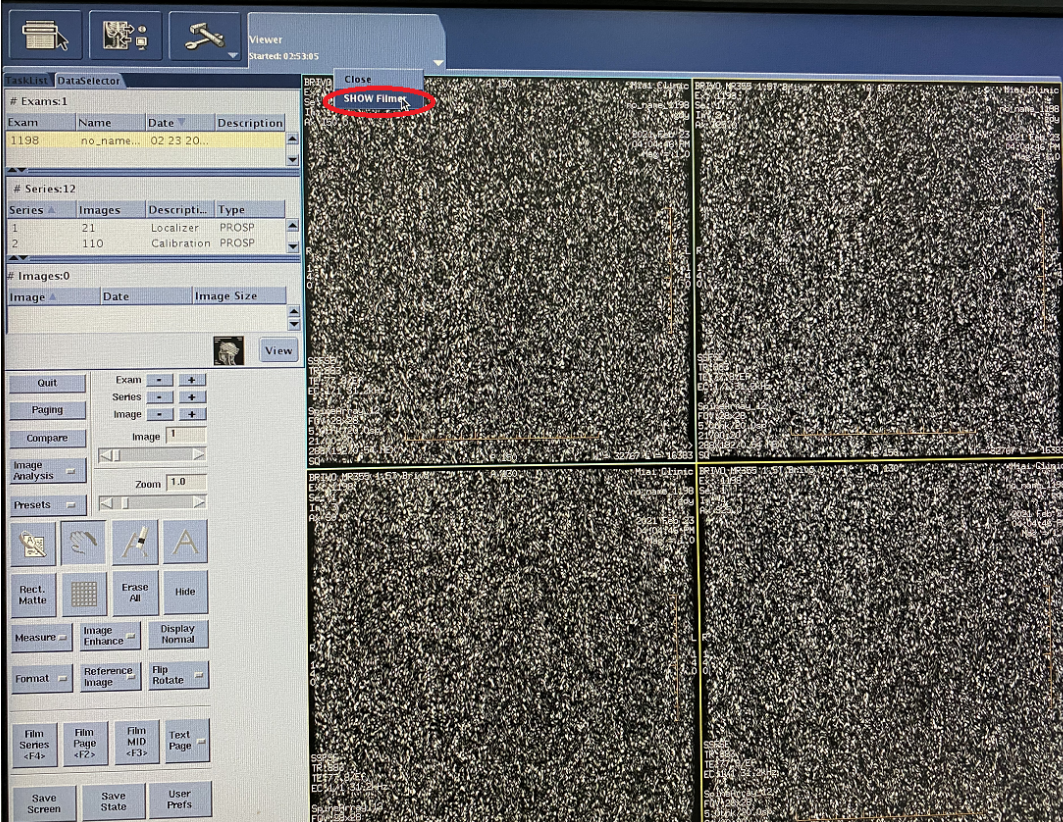Click Film Series F4 button
Image resolution: width=1063 pixels, height=822 pixels.
coord(34,744)
